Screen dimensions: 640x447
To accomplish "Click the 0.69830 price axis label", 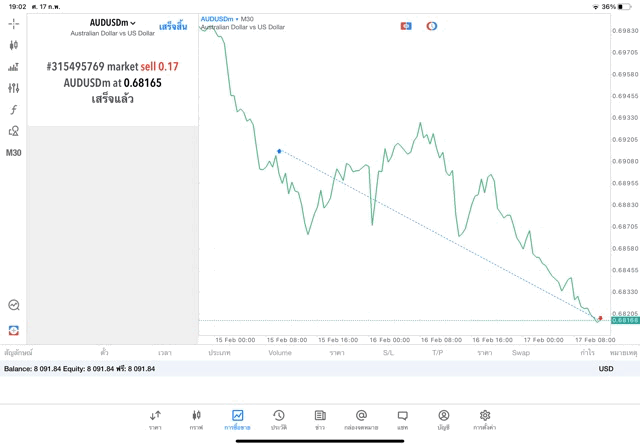I will [x=625, y=31].
